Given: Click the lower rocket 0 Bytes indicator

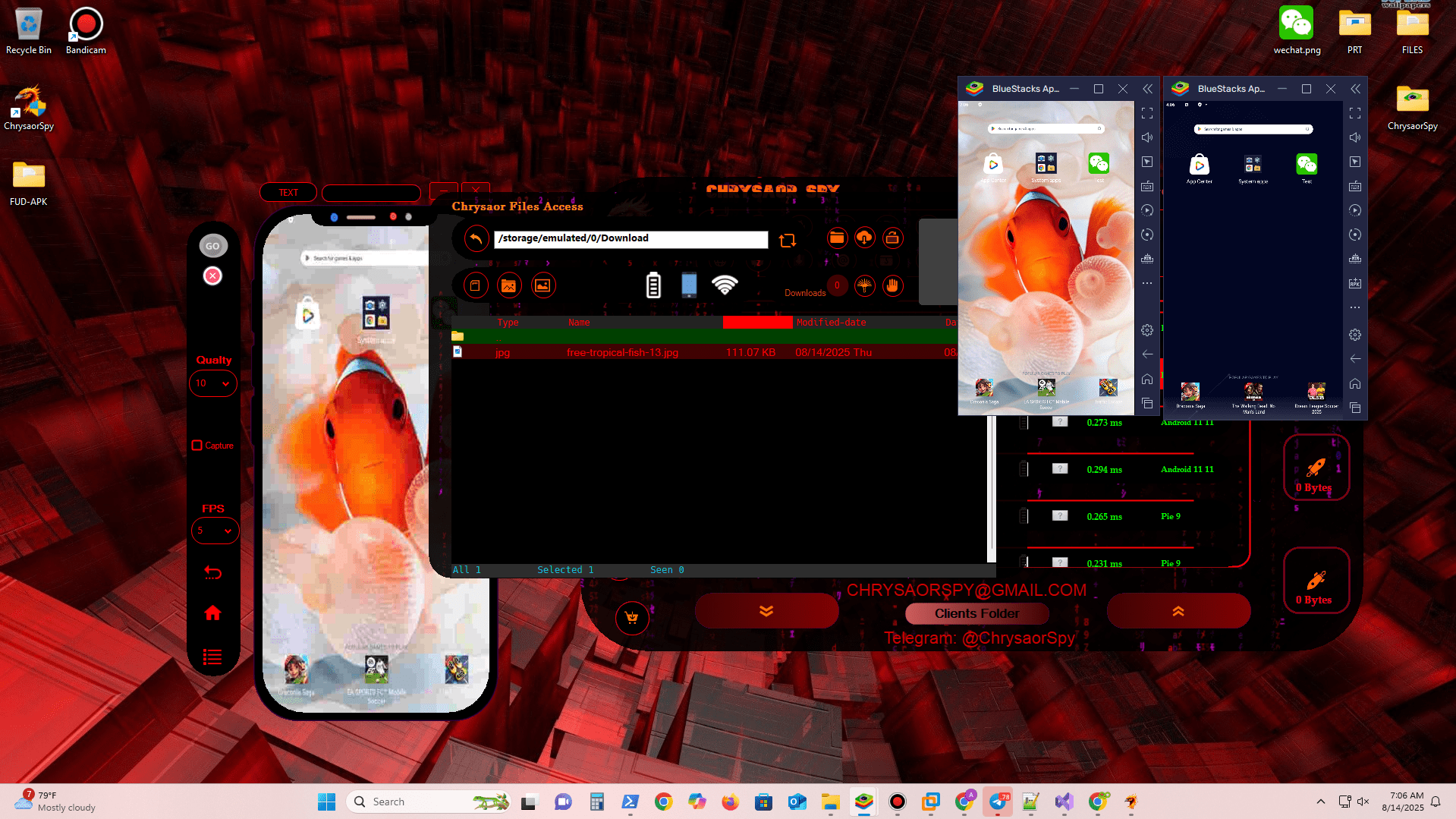Looking at the screenshot, I should (x=1316, y=581).
